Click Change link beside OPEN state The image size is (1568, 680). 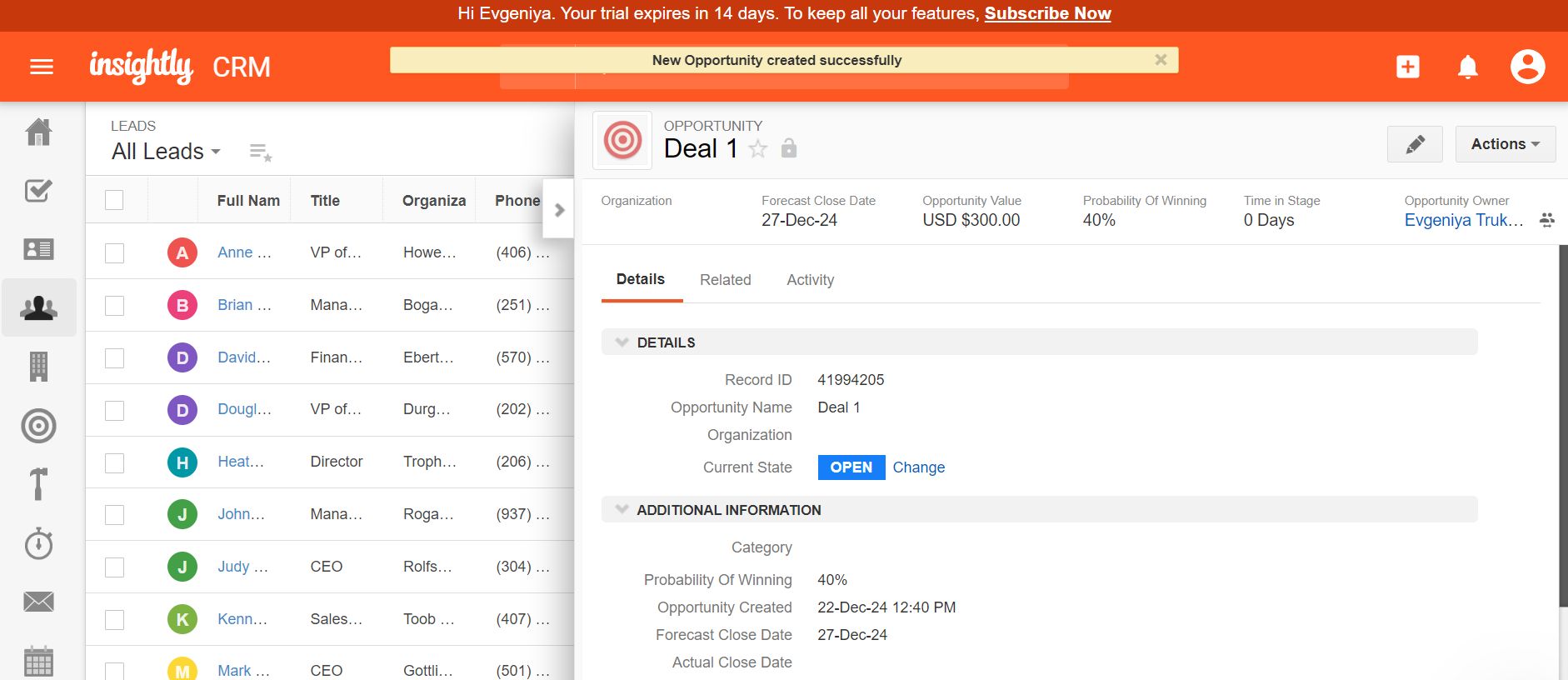[x=918, y=467]
